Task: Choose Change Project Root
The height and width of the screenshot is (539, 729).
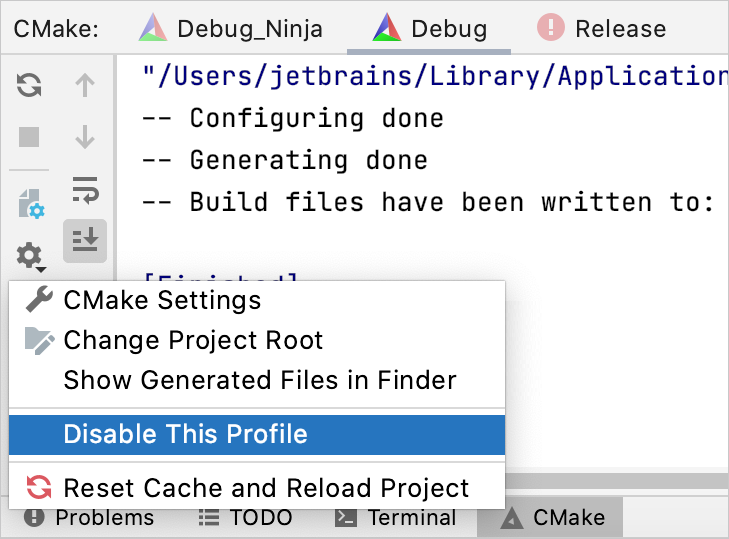Action: point(193,340)
